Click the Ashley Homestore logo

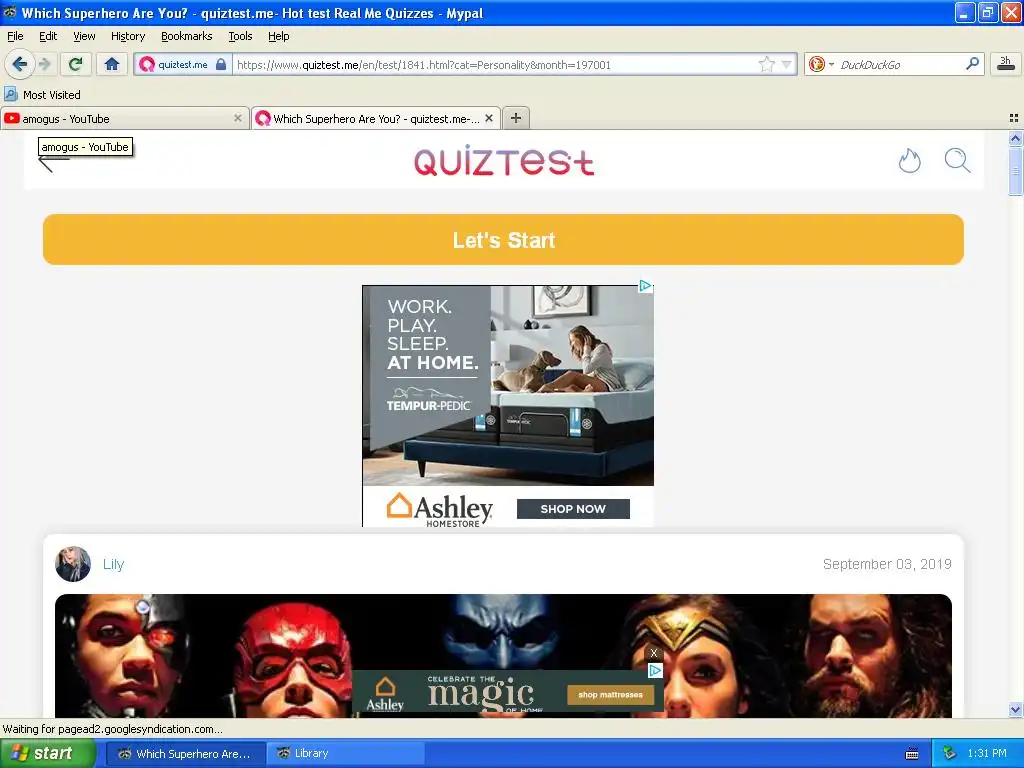coord(440,510)
